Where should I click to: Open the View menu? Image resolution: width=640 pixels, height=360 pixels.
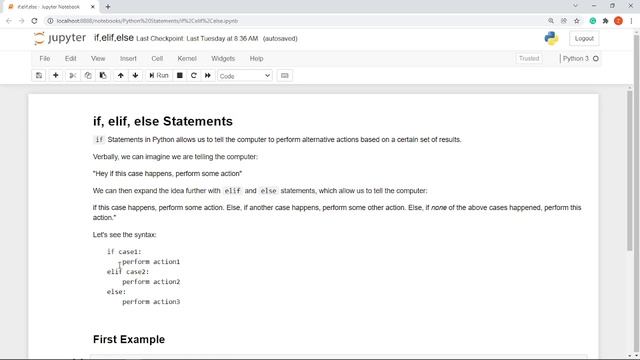point(98,59)
